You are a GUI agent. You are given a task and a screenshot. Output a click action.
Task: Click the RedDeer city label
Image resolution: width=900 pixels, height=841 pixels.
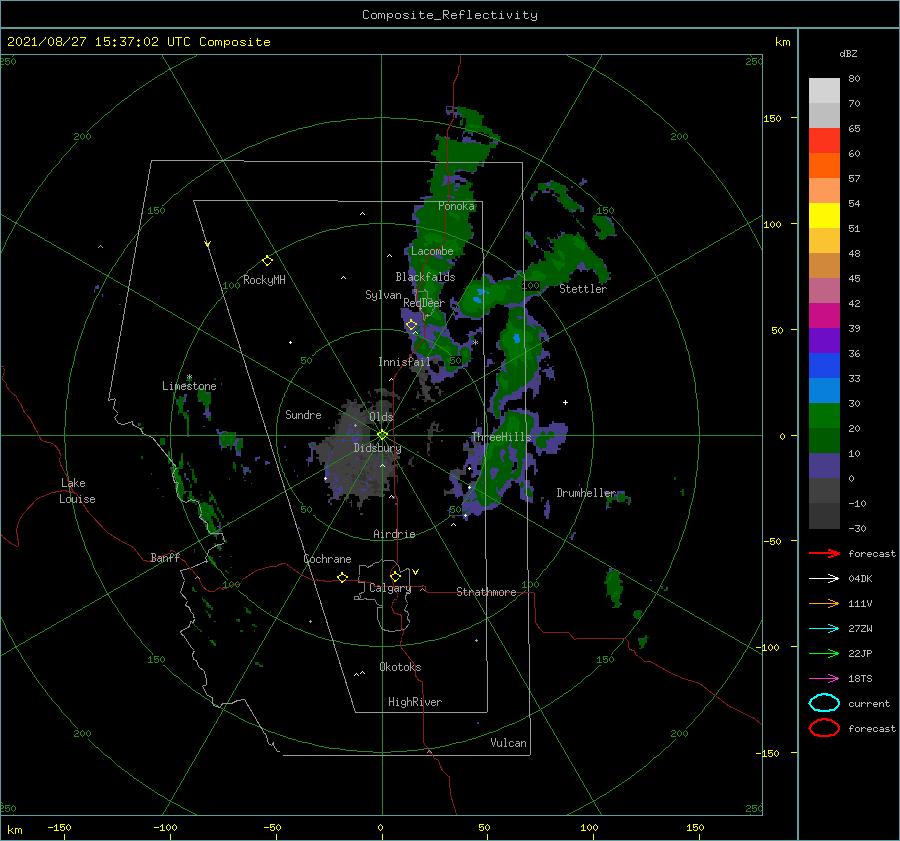[x=424, y=303]
